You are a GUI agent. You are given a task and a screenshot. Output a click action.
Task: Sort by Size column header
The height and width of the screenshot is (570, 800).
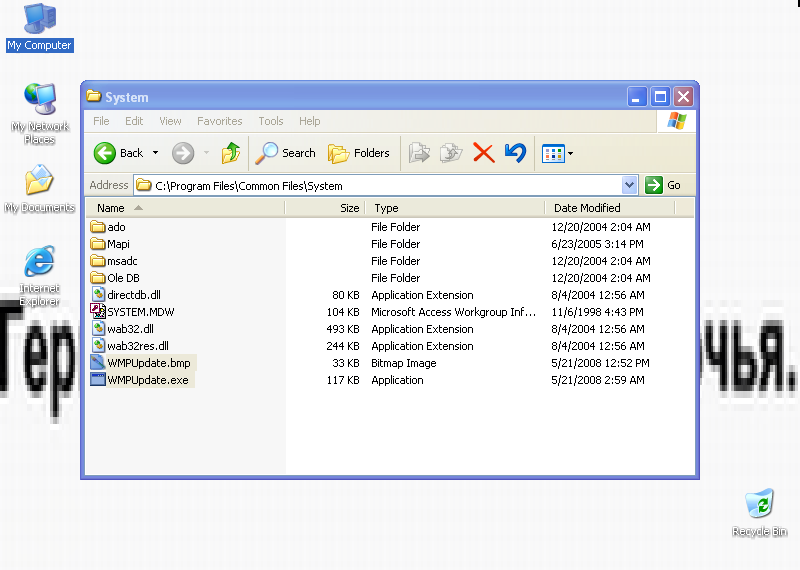point(326,208)
